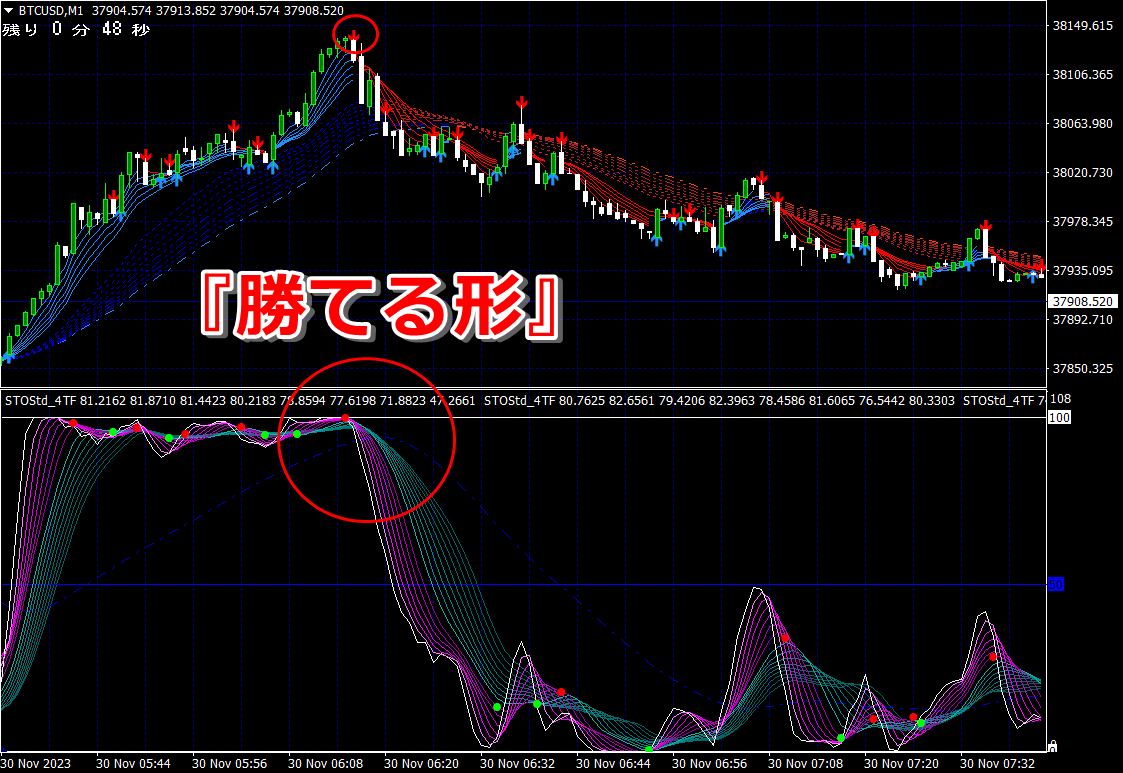Select the time label 30 Nov 07:08
The width and height of the screenshot is (1123, 773).
[x=805, y=764]
